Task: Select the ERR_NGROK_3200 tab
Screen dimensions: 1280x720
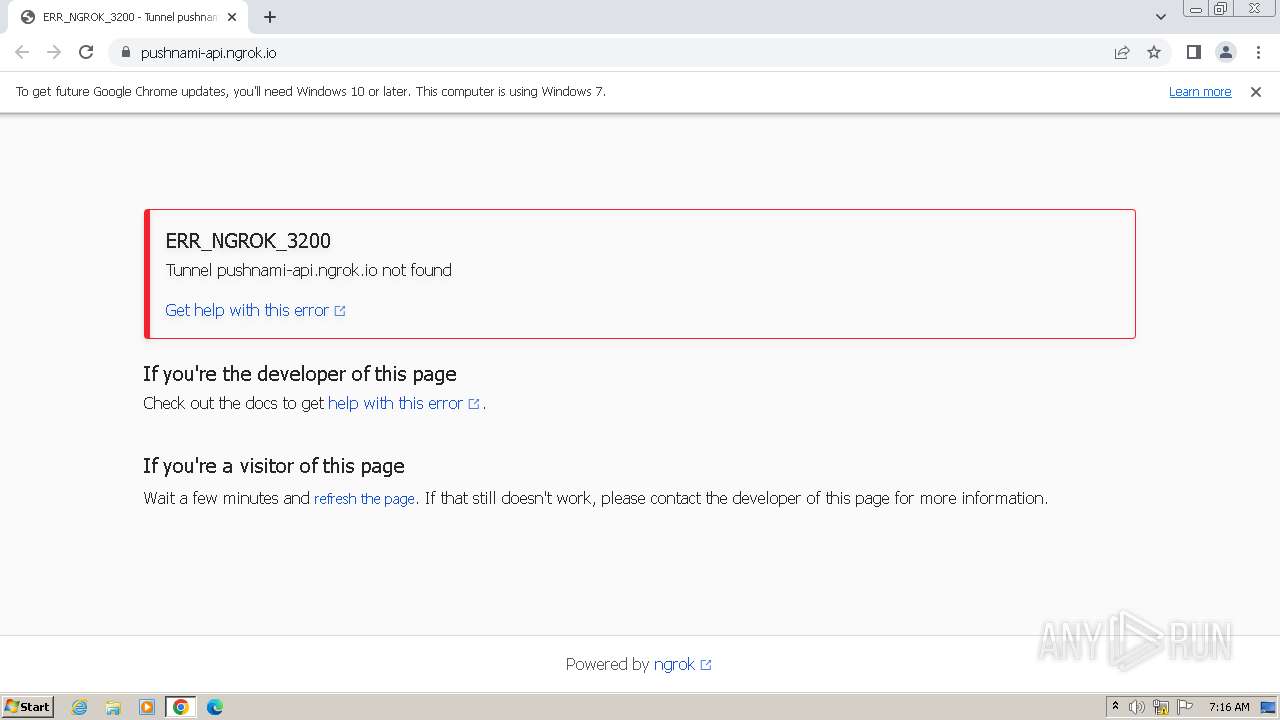Action: tap(126, 17)
